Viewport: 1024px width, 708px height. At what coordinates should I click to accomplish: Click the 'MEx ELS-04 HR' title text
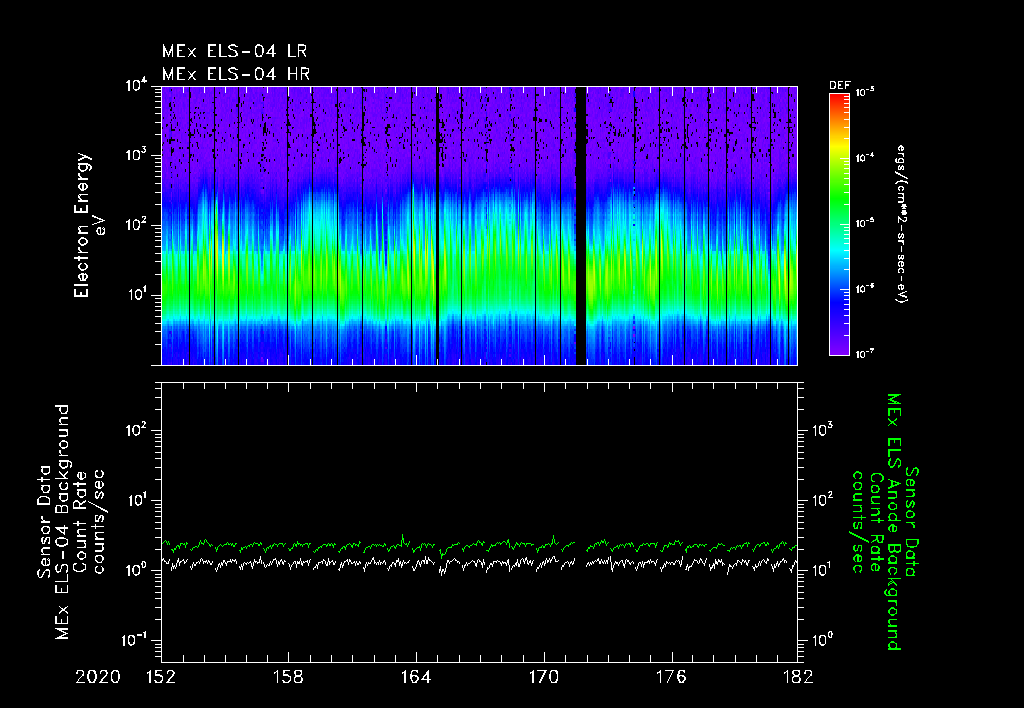click(236, 74)
